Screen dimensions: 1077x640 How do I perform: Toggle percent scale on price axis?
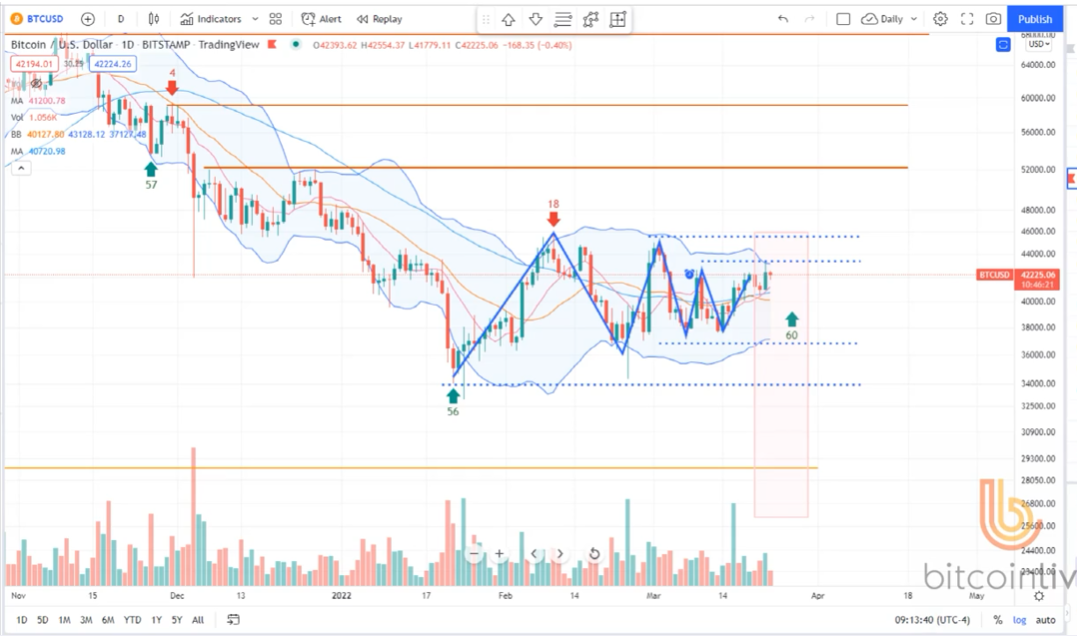(997, 620)
